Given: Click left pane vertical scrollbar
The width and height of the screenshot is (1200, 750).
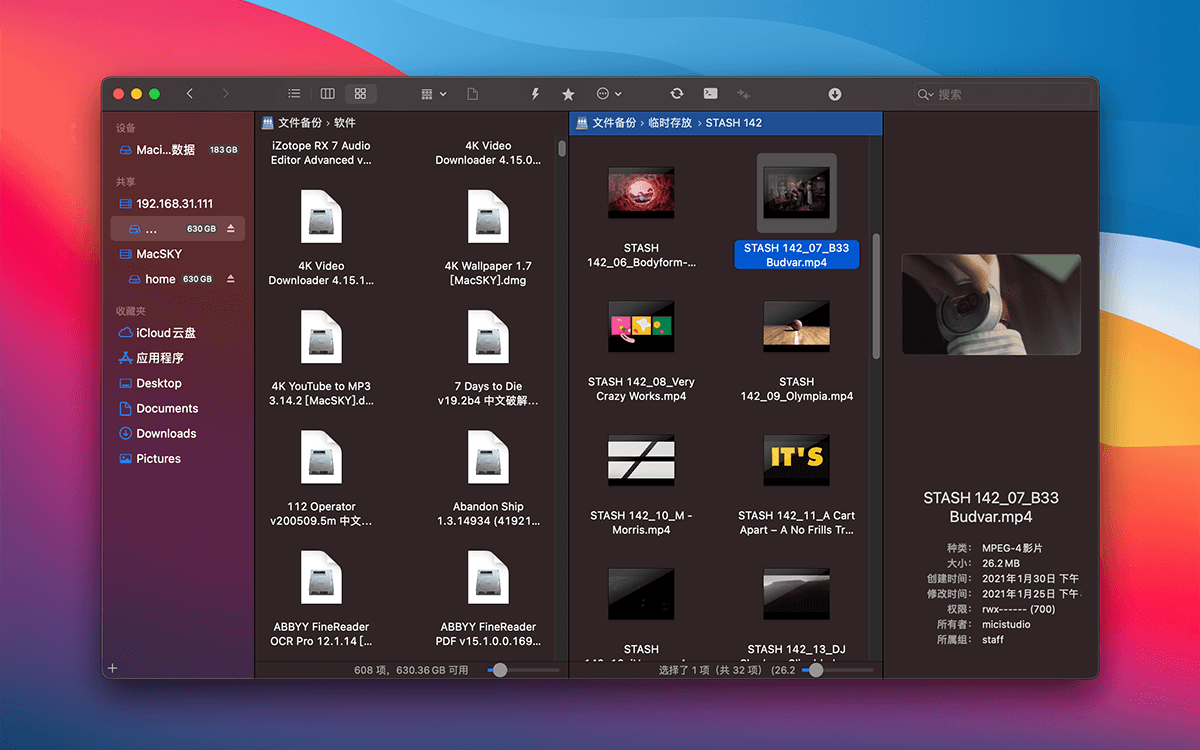Looking at the screenshot, I should pyautogui.click(x=562, y=149).
